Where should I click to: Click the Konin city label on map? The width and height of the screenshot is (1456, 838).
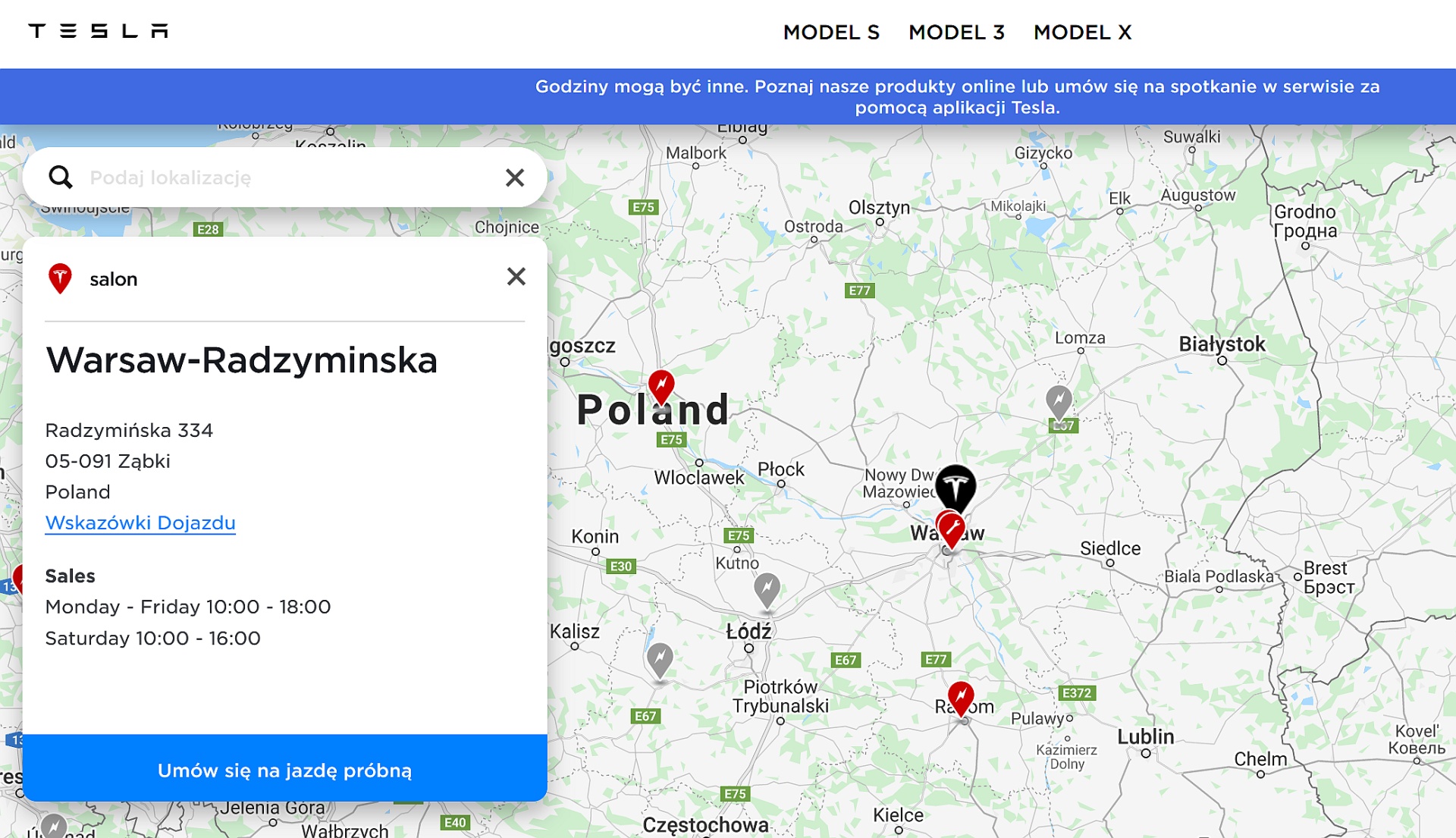[x=595, y=536]
